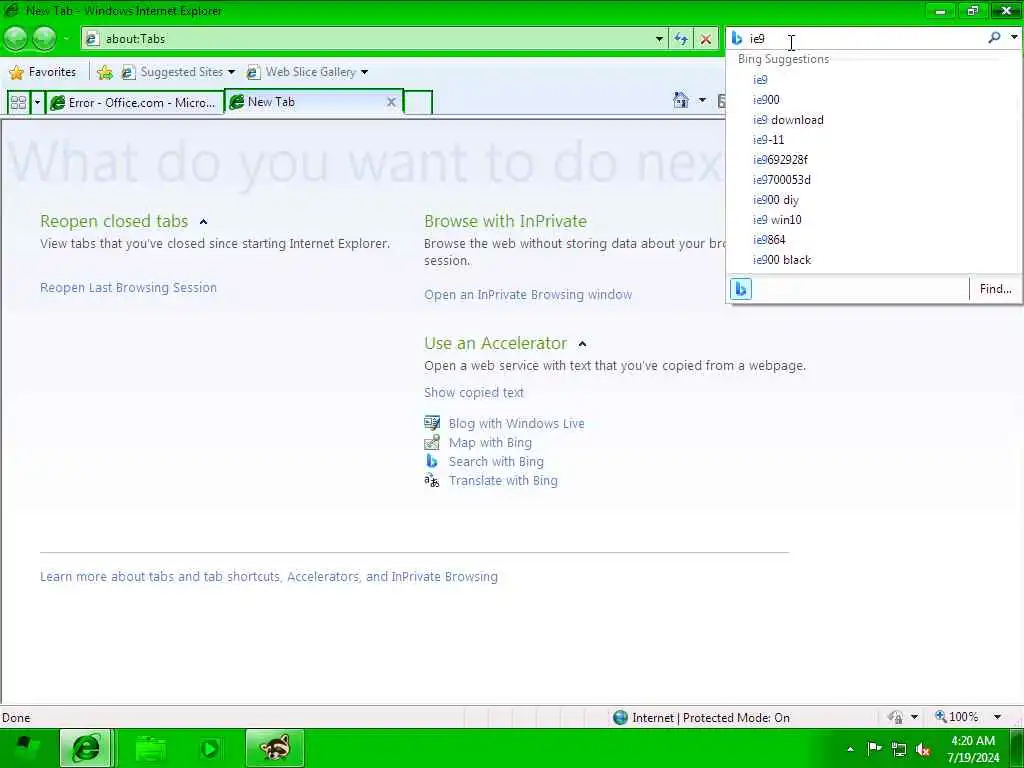Open an InPrivate Browsing window link
Screen dimensions: 1024x768
pyautogui.click(x=528, y=295)
